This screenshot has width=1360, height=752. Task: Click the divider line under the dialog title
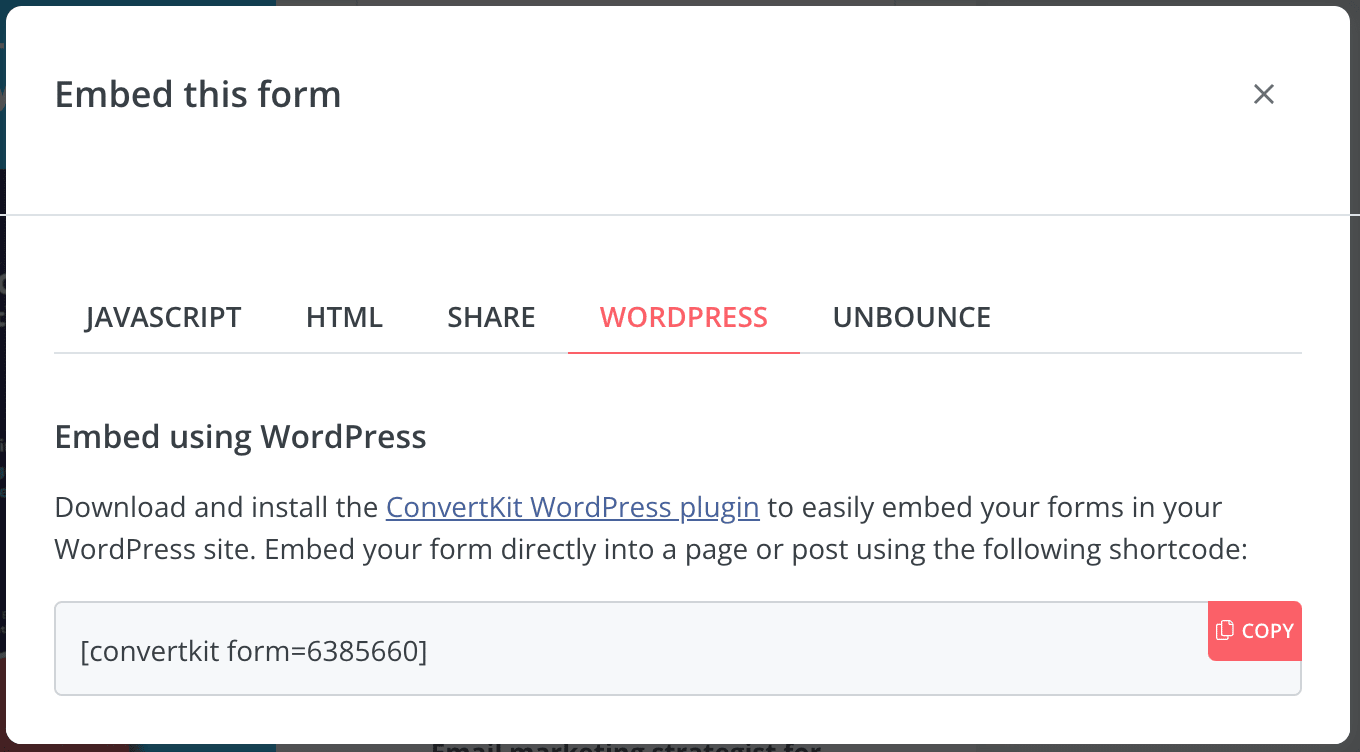pos(680,215)
